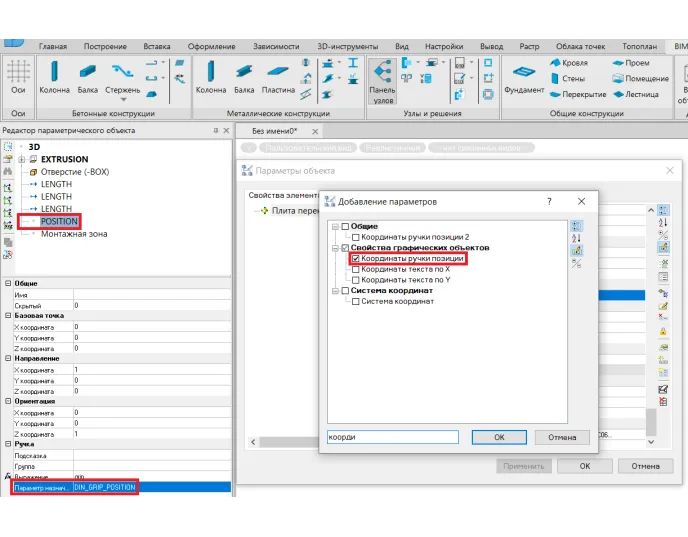This screenshot has width=688, height=537.
Task: Select the Фундамент tool
Action: coord(524,78)
